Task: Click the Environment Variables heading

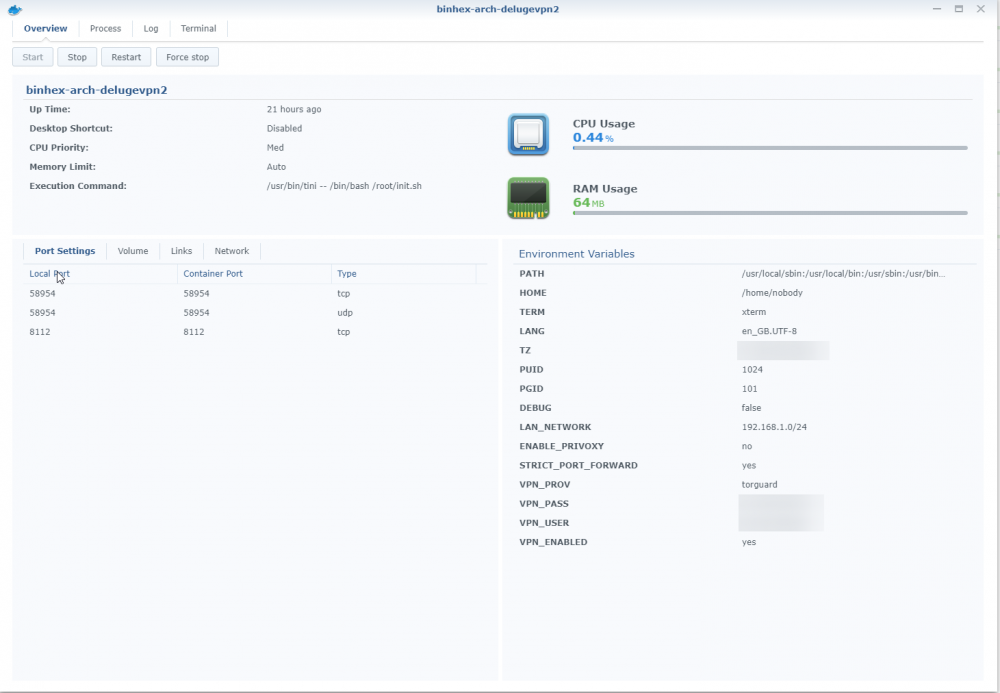Action: click(577, 254)
